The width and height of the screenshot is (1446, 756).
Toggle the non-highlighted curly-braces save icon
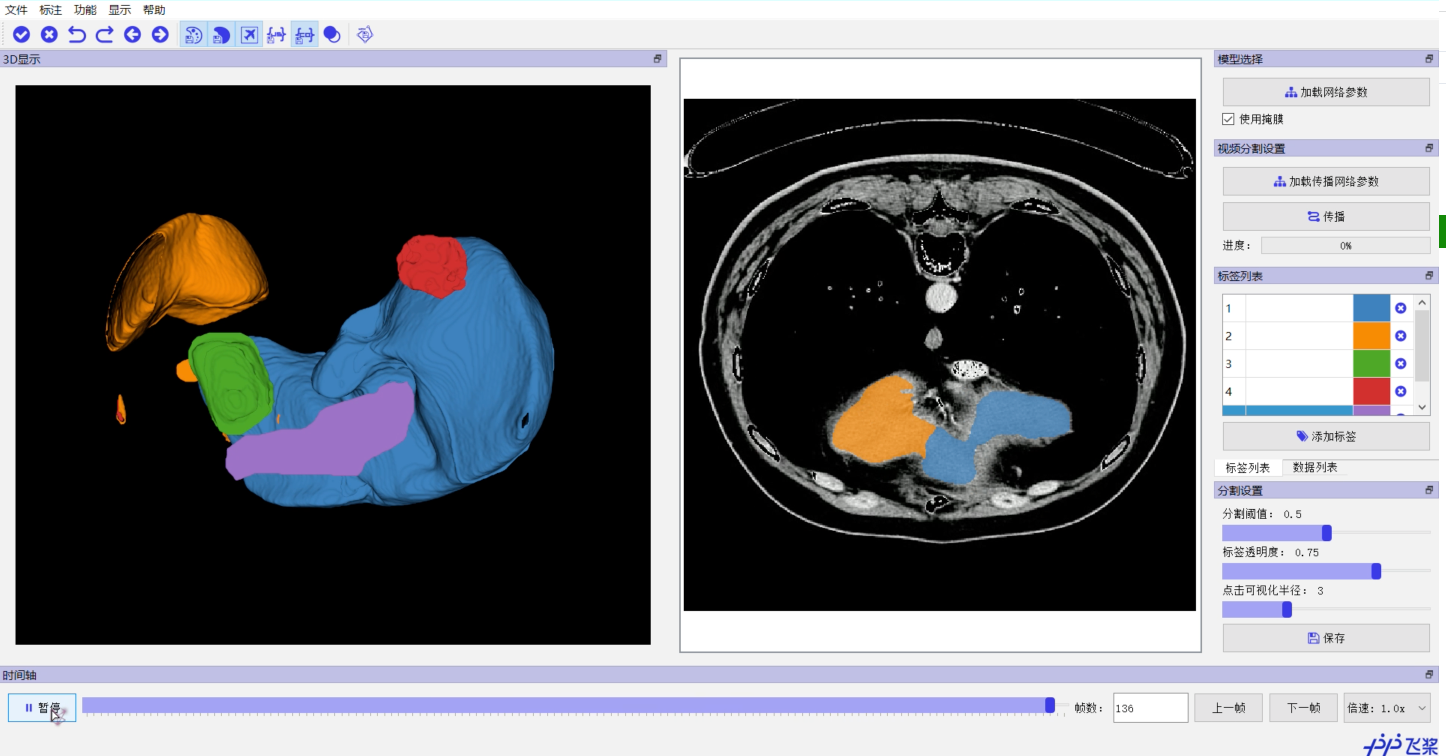276,35
